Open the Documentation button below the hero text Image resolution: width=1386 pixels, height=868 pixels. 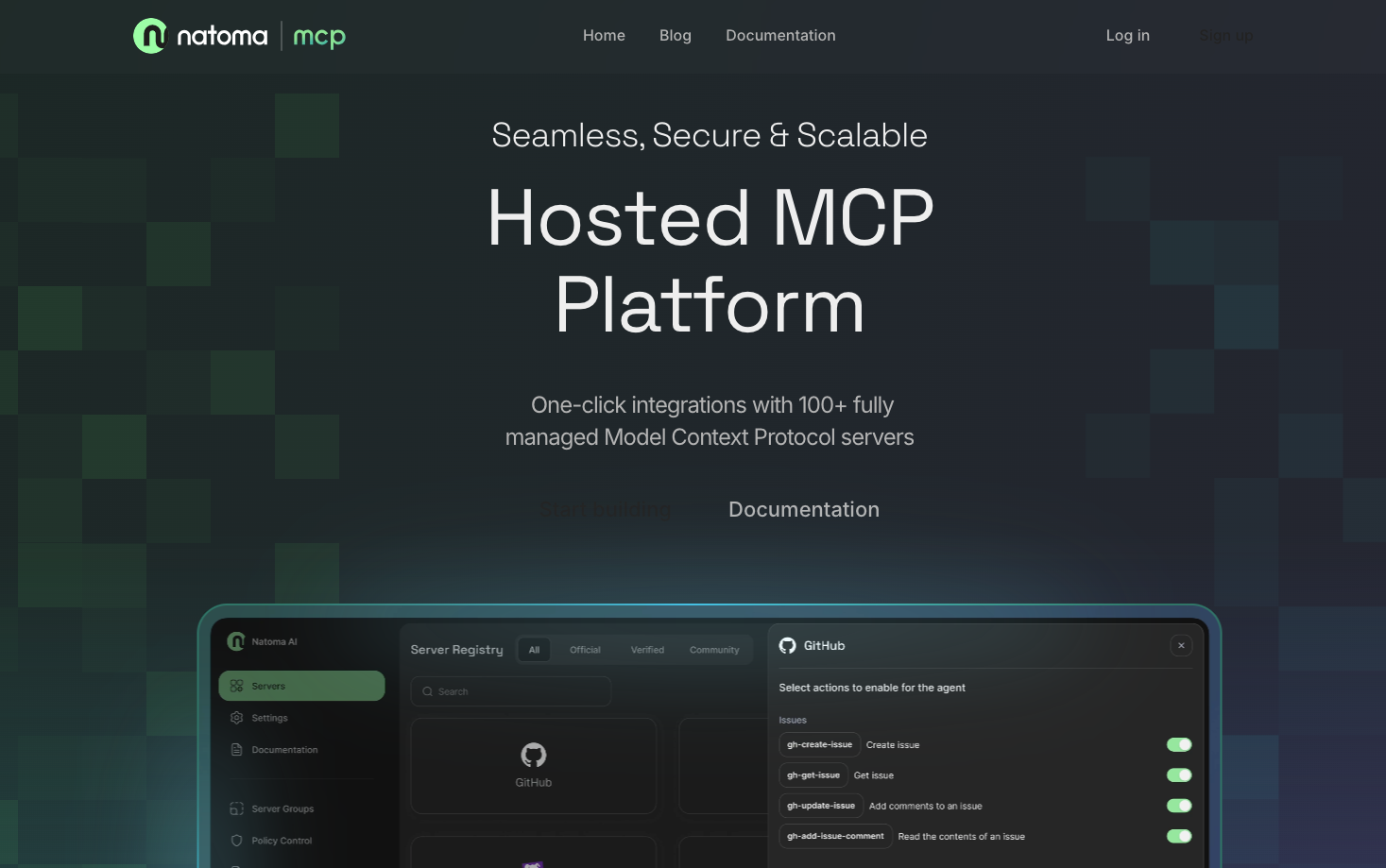(x=804, y=510)
